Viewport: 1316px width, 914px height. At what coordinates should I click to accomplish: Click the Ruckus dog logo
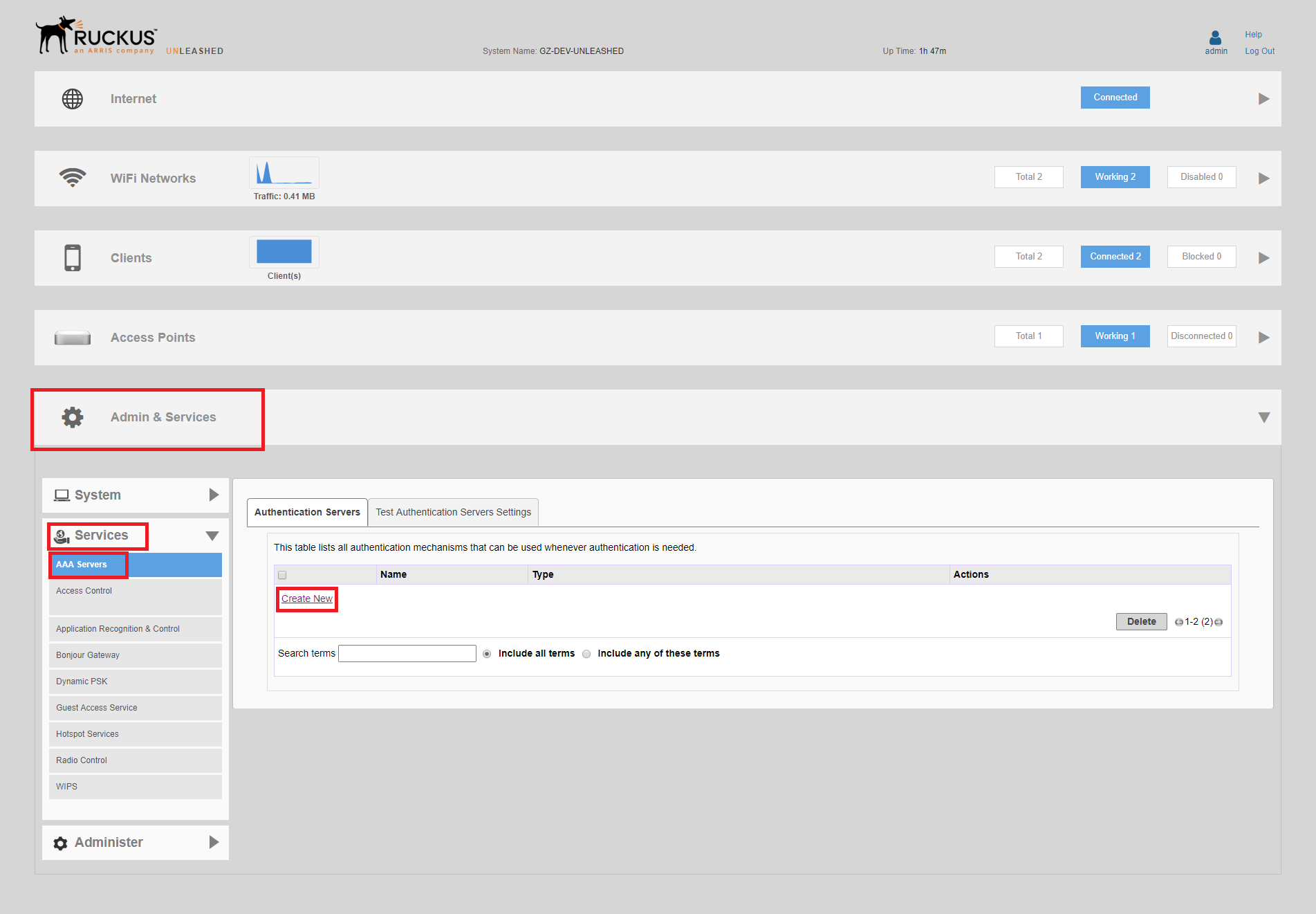point(56,35)
